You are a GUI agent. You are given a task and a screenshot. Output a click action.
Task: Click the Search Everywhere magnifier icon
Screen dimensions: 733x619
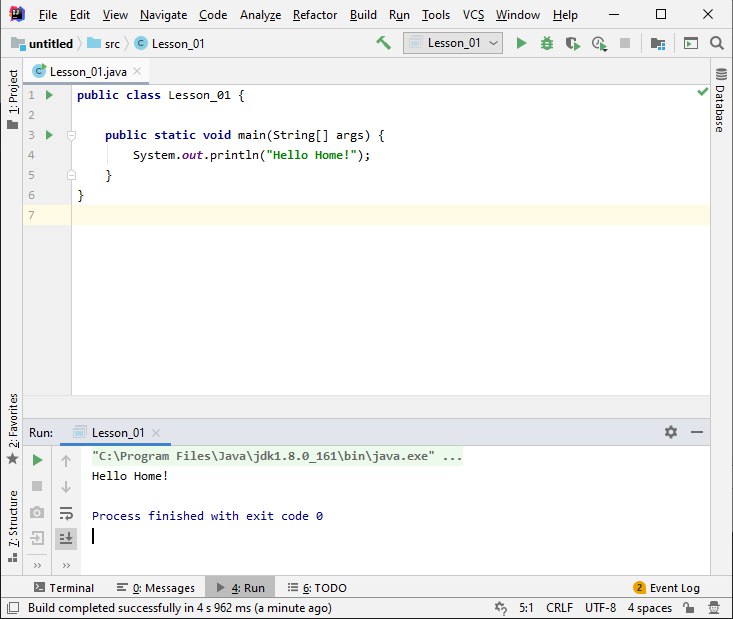click(716, 43)
